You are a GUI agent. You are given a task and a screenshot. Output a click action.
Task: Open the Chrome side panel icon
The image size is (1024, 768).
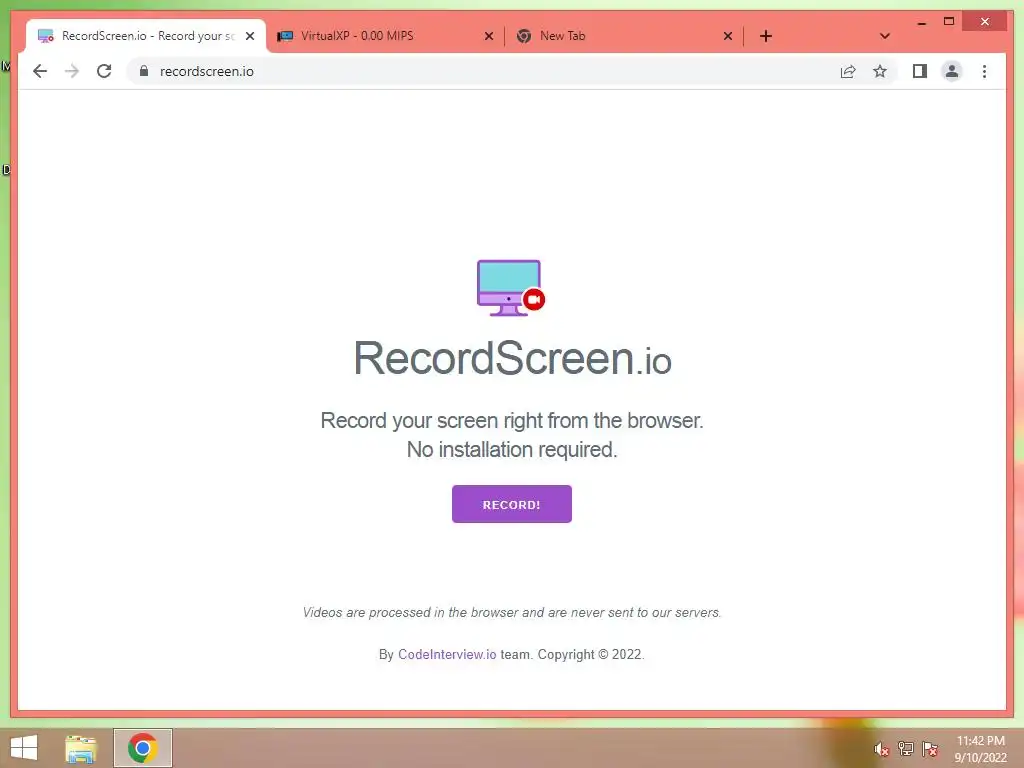pos(920,71)
